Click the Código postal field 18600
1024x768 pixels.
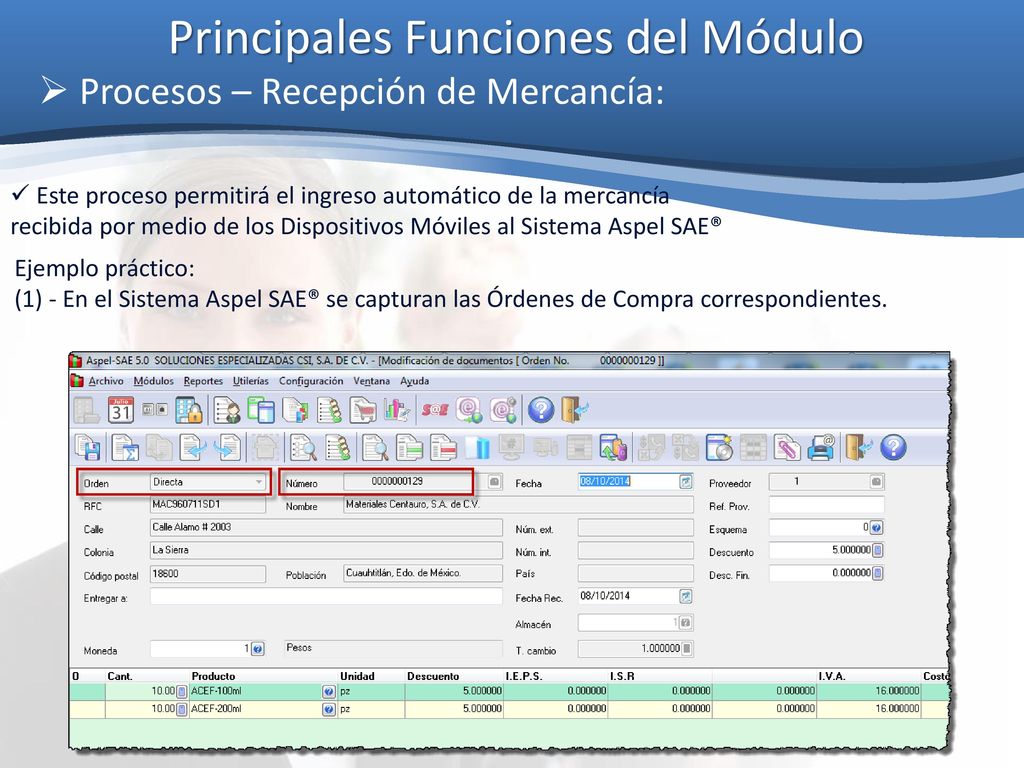(x=208, y=573)
